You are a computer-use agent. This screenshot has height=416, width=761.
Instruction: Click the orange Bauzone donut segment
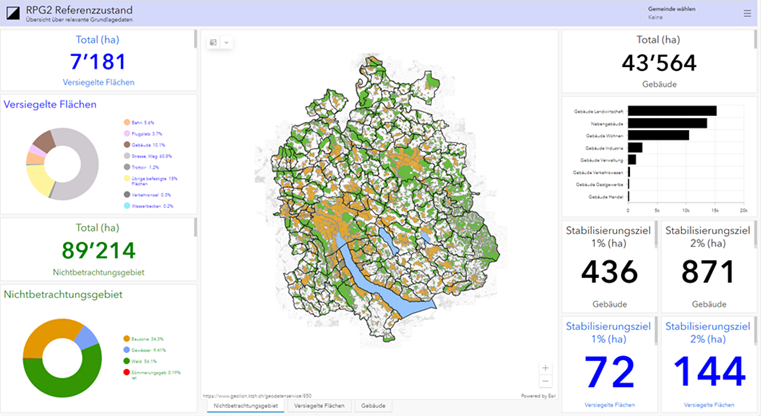[x=41, y=335]
